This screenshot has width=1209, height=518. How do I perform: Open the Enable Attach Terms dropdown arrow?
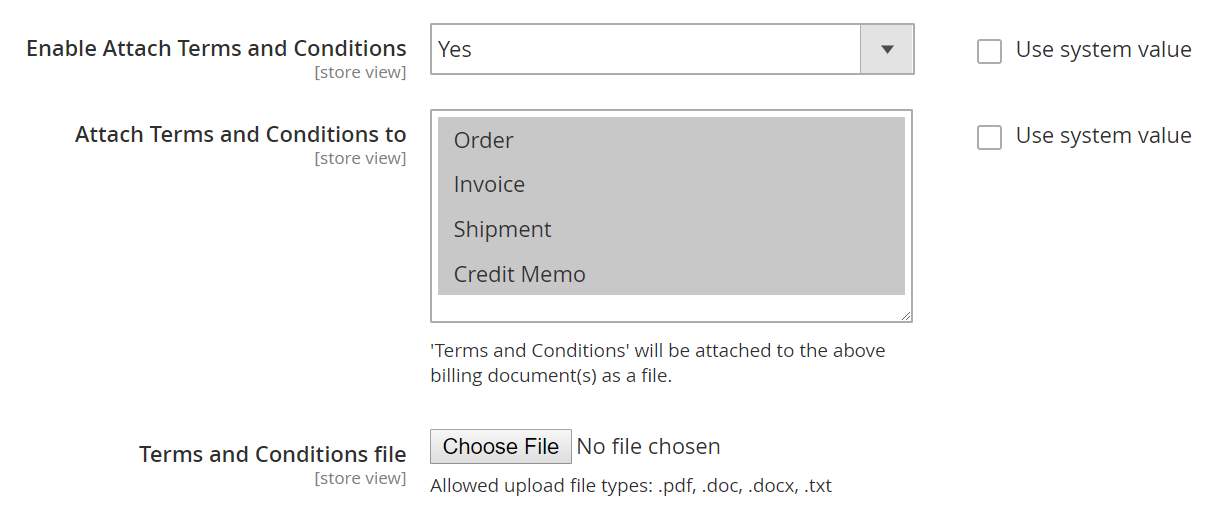click(x=887, y=49)
